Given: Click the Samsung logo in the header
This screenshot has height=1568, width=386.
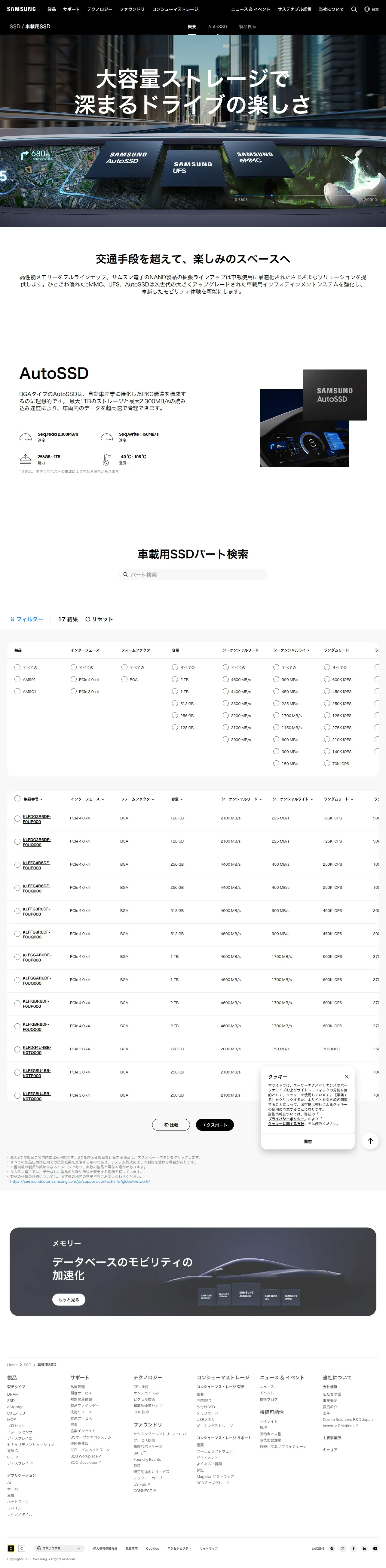Looking at the screenshot, I should pos(21,9).
